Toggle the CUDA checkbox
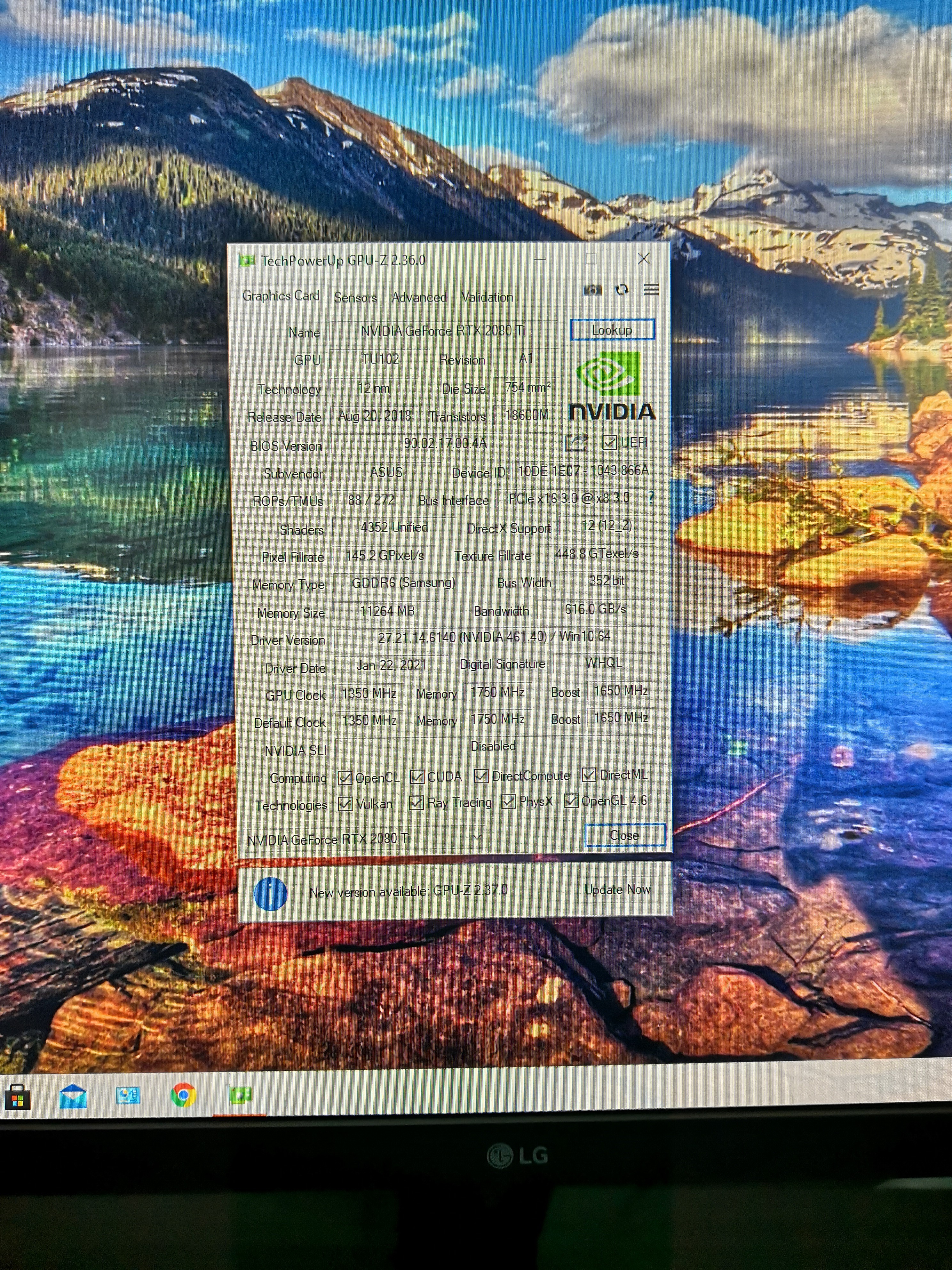Screen dimensions: 952x1270 [x=417, y=777]
